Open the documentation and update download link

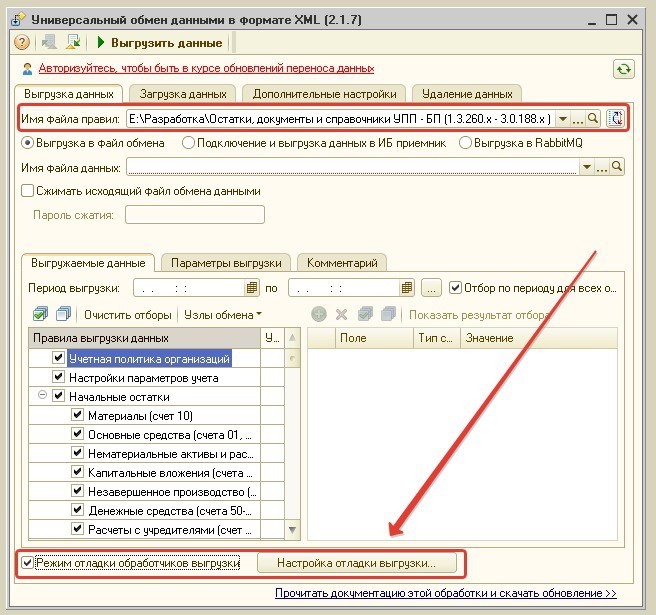pyautogui.click(x=446, y=593)
